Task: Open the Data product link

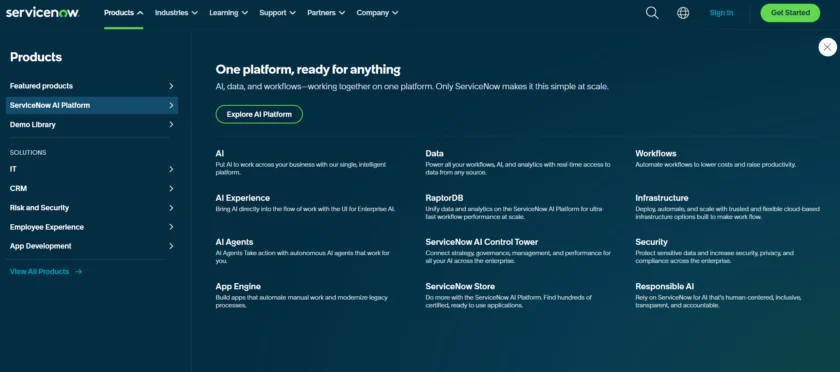Action: pyautogui.click(x=434, y=153)
